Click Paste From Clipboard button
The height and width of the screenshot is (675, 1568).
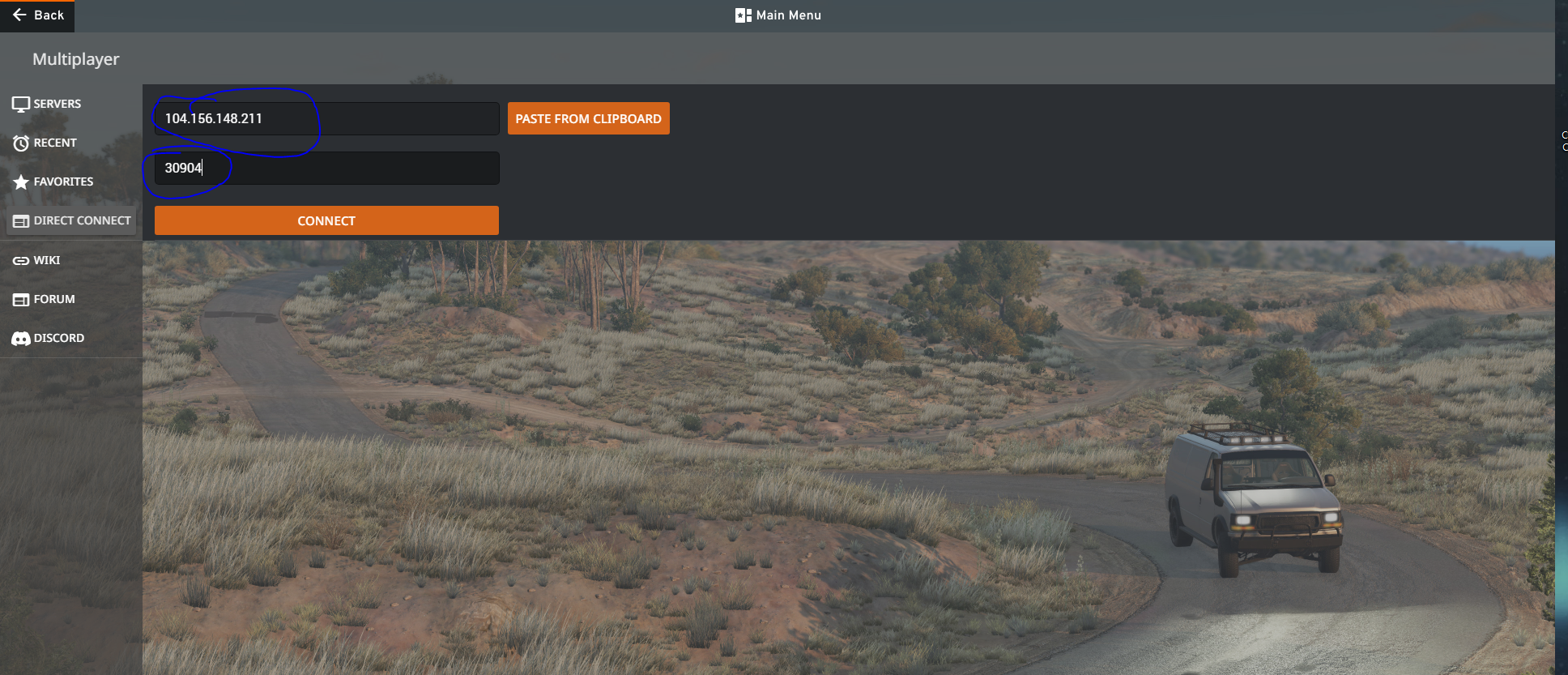[x=589, y=118]
